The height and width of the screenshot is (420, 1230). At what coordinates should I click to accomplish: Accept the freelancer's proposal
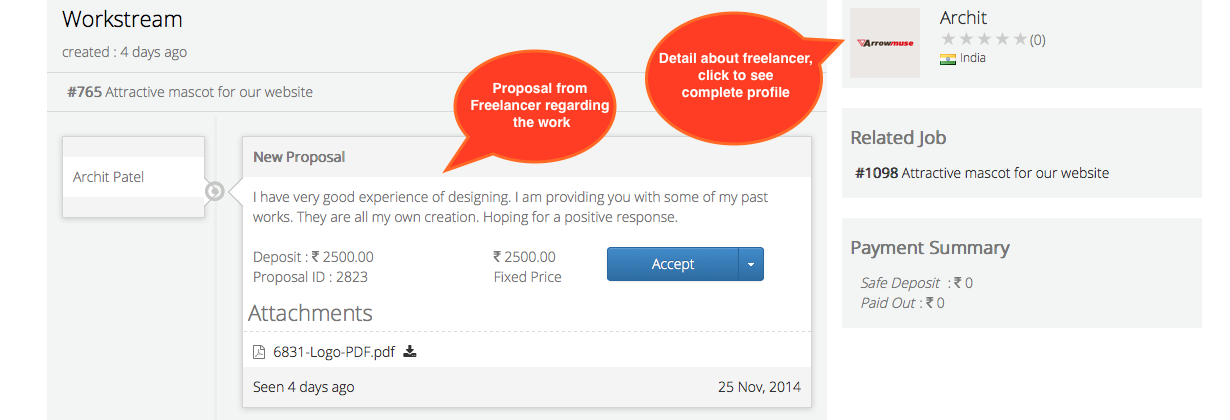tap(673, 264)
